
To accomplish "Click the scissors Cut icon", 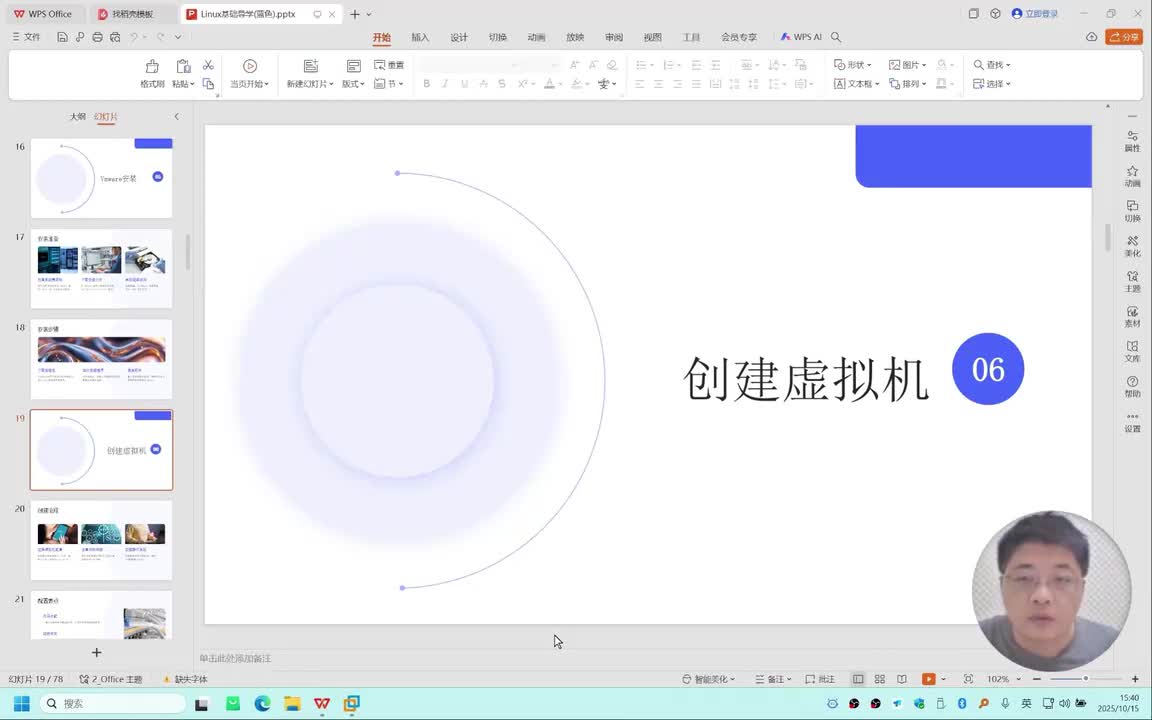I will tap(209, 65).
